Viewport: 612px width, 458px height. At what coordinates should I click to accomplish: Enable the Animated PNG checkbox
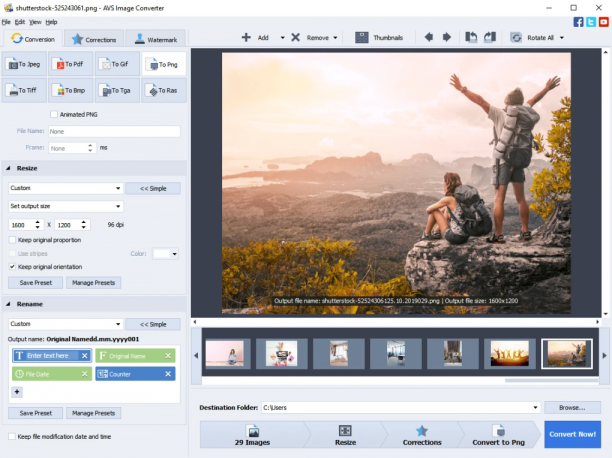pyautogui.click(x=54, y=114)
